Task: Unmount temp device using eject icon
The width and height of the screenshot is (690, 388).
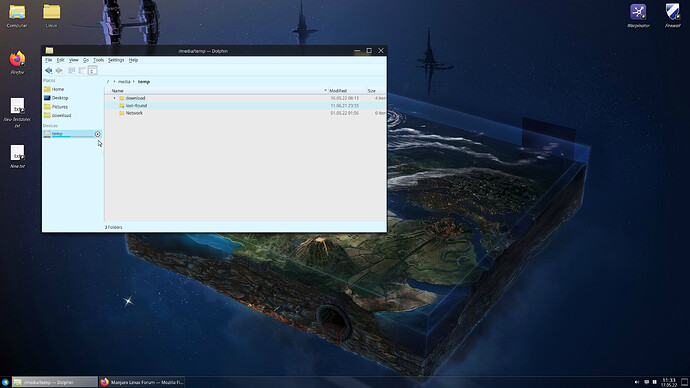Action: point(98,134)
